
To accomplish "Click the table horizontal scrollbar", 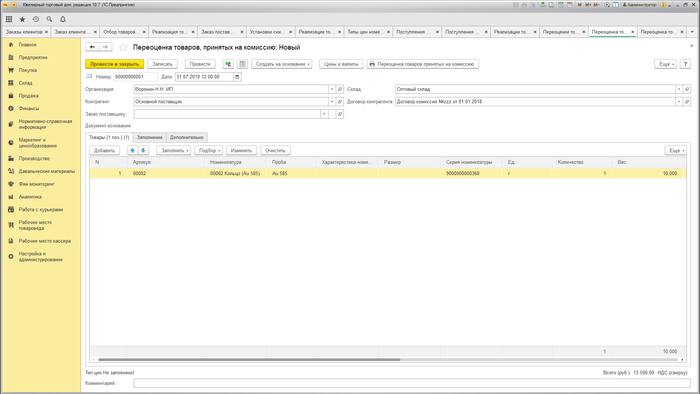I will (249, 359).
